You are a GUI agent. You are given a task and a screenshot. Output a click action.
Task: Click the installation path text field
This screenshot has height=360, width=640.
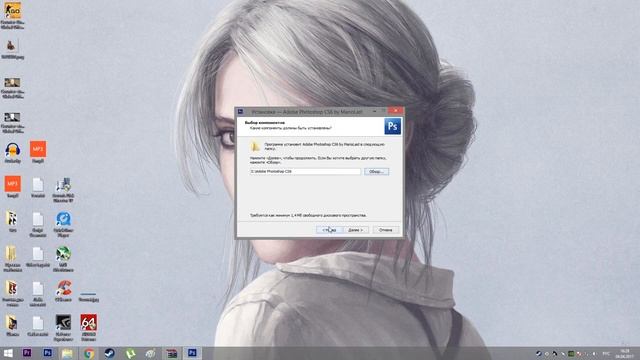tap(305, 171)
